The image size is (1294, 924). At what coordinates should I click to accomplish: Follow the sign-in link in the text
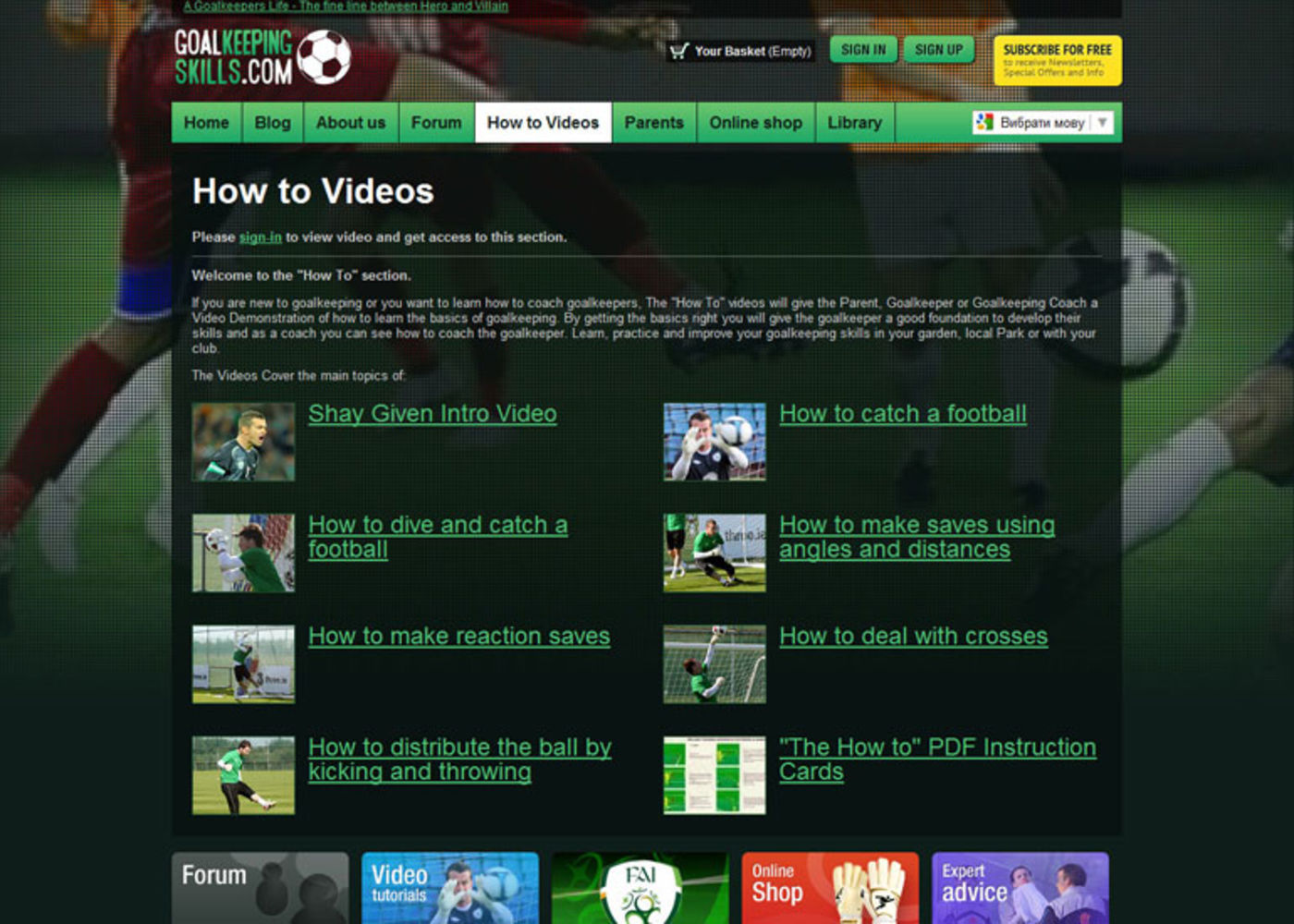click(x=260, y=237)
